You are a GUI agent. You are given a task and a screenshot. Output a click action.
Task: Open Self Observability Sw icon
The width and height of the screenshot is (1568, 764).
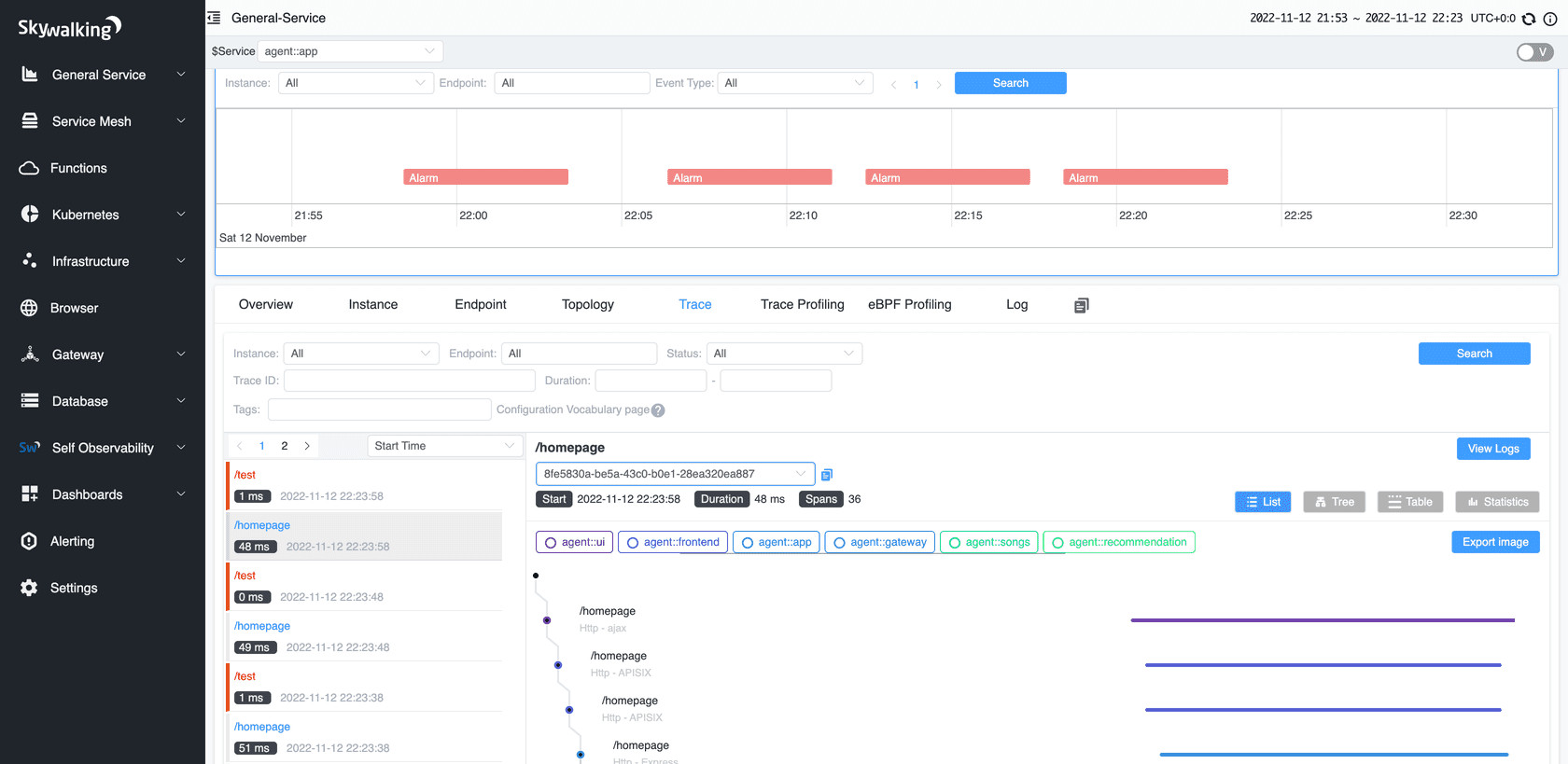pyautogui.click(x=30, y=448)
